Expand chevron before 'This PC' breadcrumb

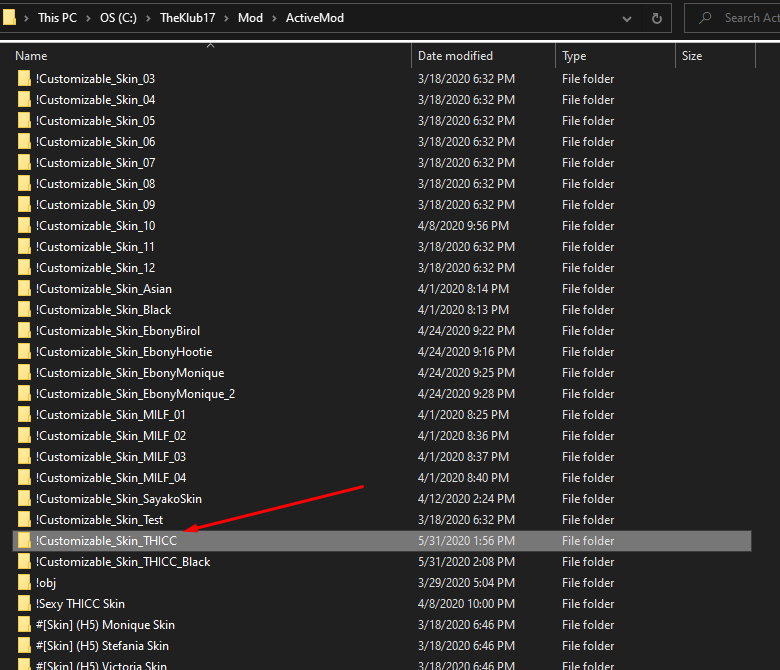click(x=26, y=18)
